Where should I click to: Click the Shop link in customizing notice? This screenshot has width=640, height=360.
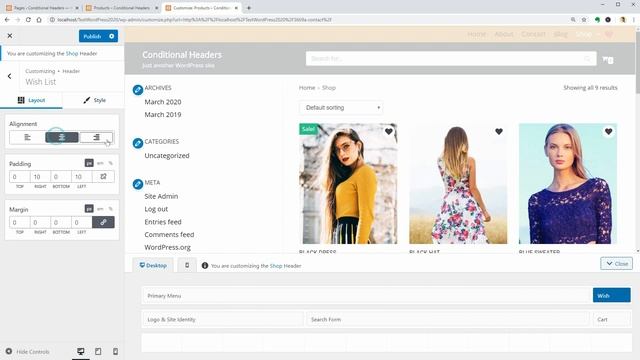[x=72, y=53]
